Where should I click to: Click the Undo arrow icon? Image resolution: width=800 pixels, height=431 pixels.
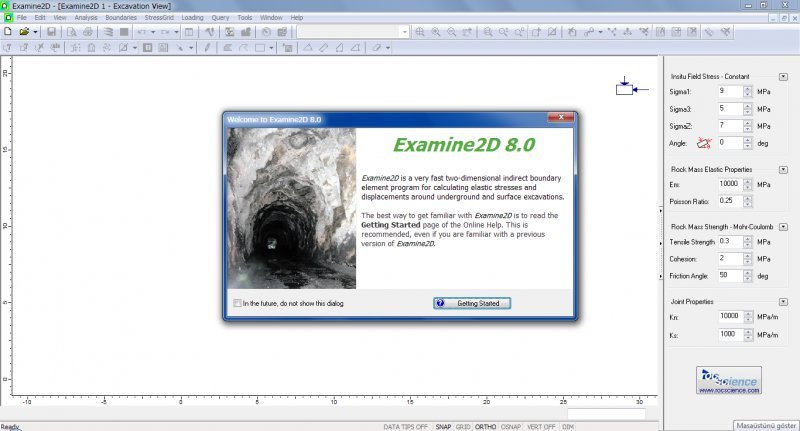[141, 32]
